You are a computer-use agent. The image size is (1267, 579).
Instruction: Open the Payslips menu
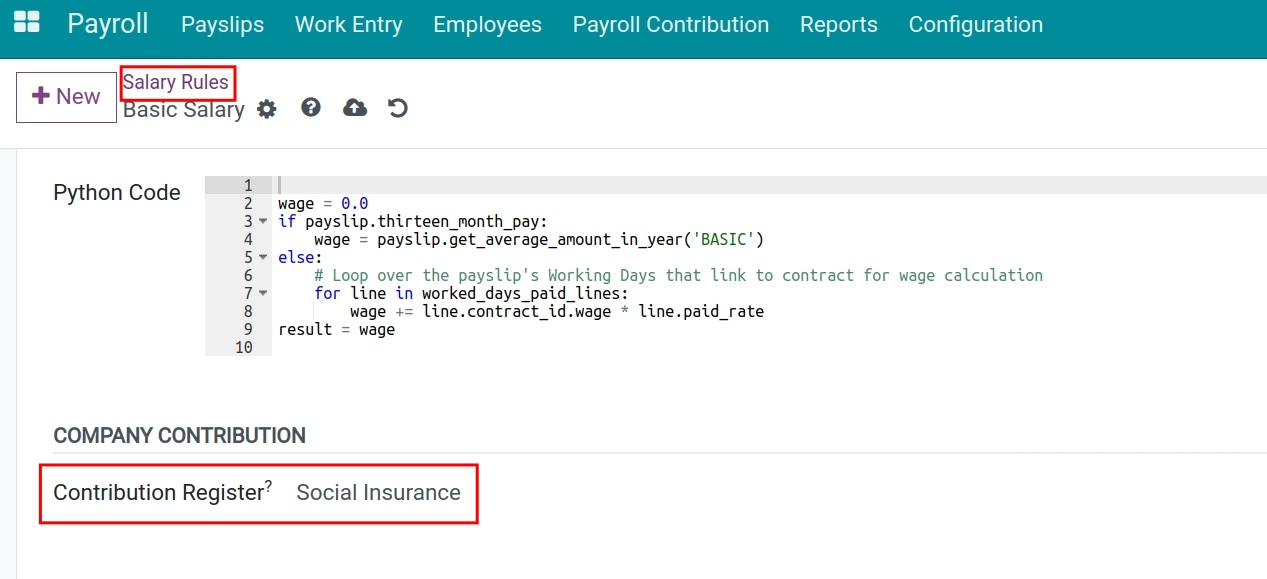click(223, 25)
